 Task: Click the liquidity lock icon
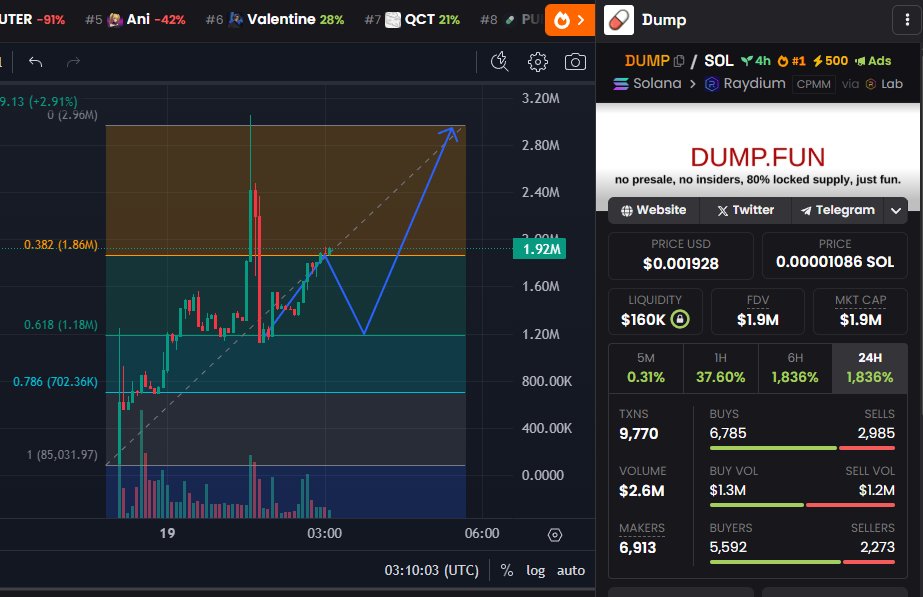tap(680, 319)
